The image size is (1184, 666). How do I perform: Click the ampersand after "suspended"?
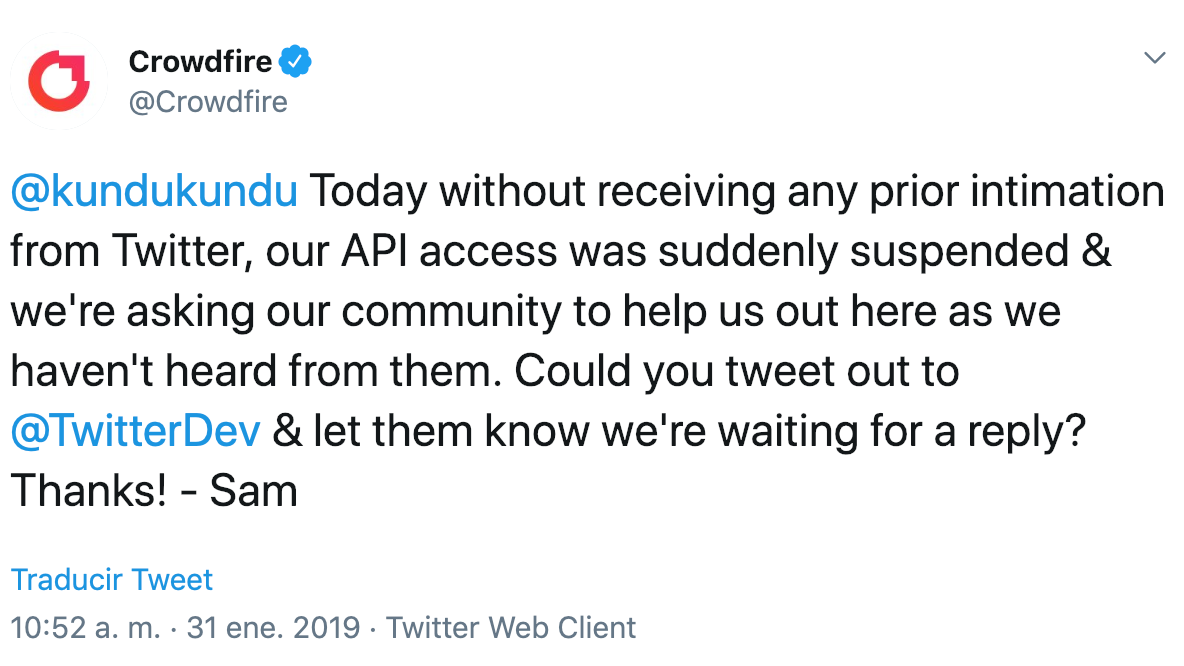(1096, 252)
